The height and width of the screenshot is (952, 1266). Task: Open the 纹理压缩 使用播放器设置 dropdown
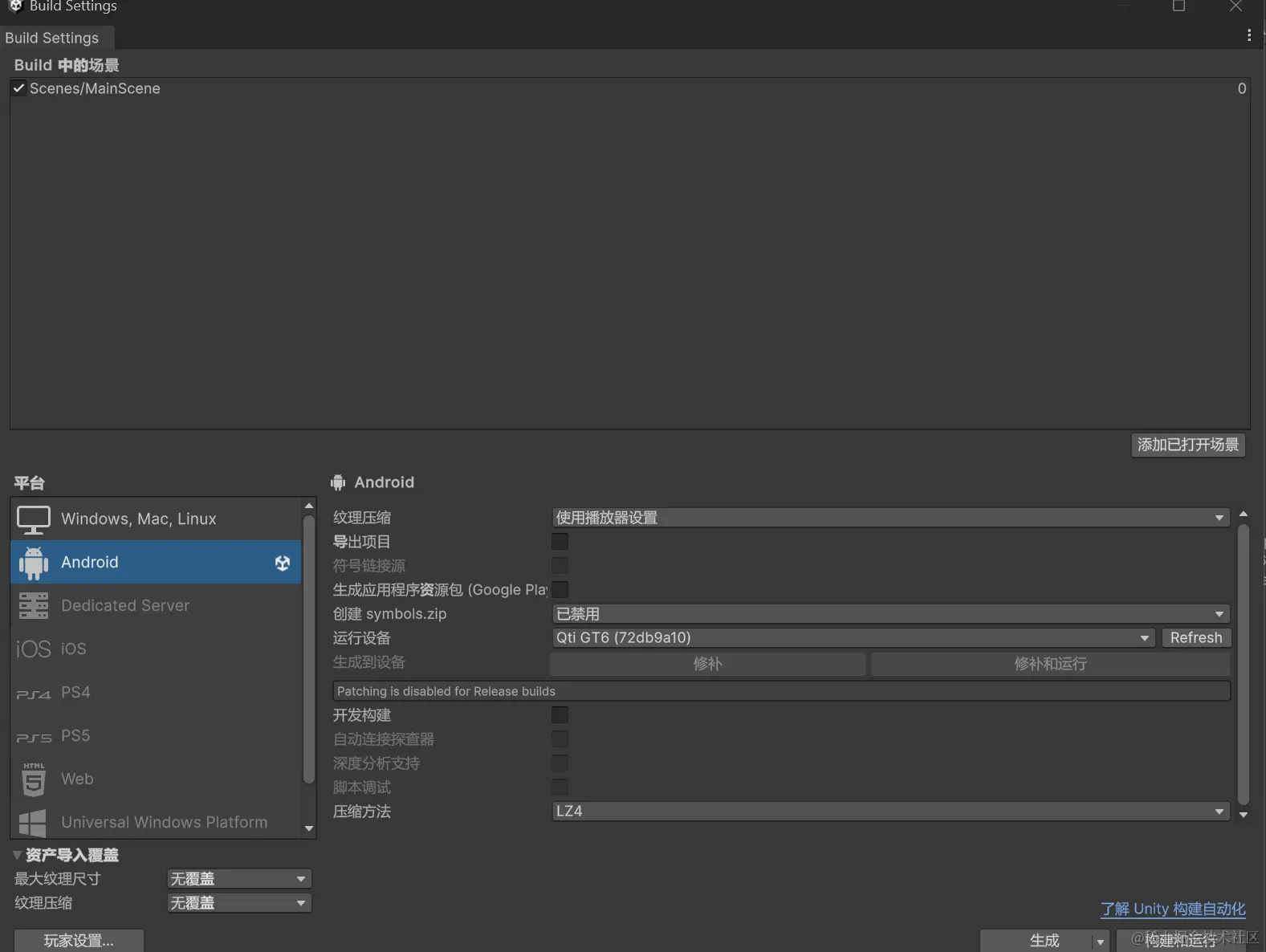click(891, 518)
